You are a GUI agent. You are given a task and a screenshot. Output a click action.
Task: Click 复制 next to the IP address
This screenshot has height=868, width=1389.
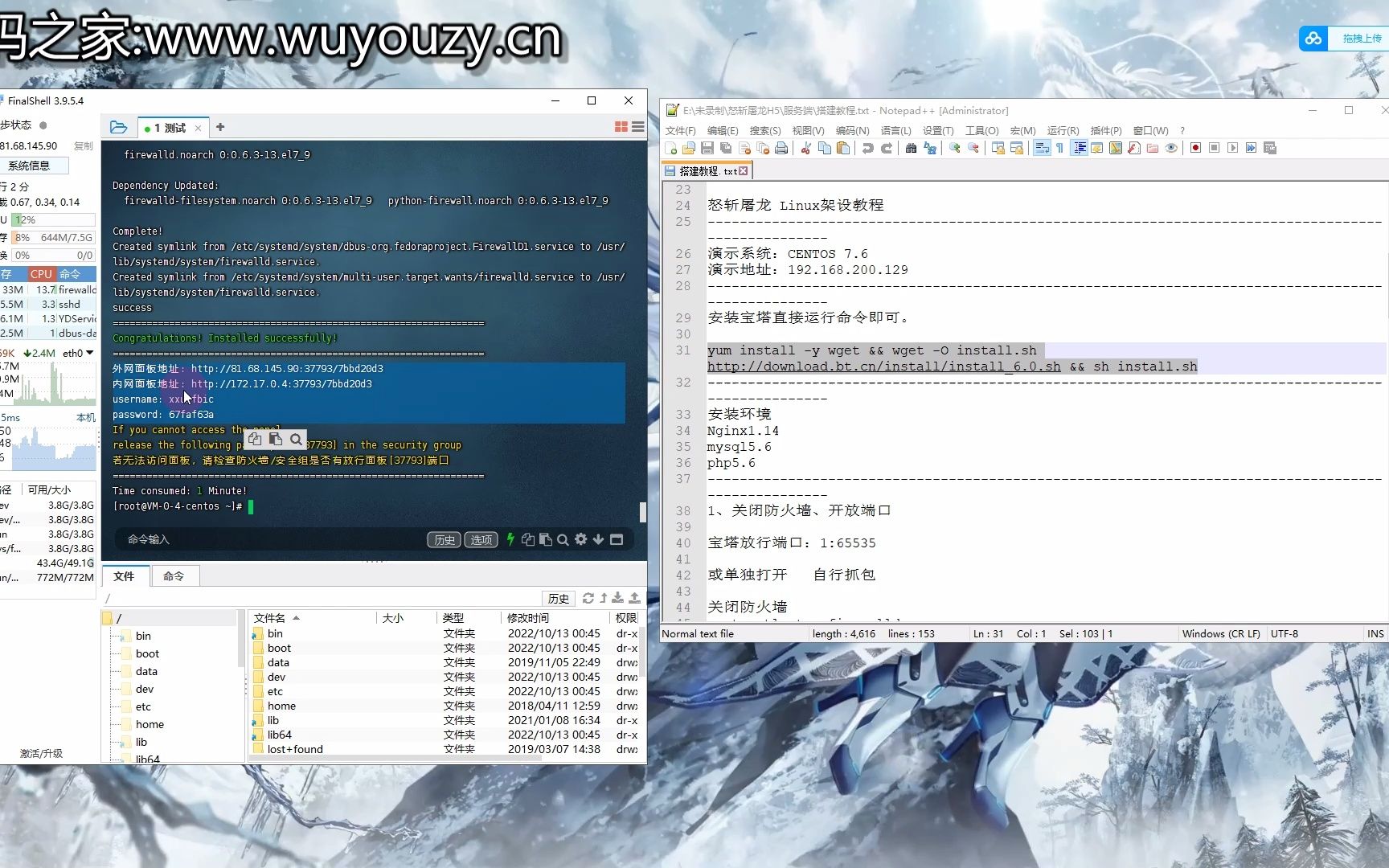click(83, 146)
